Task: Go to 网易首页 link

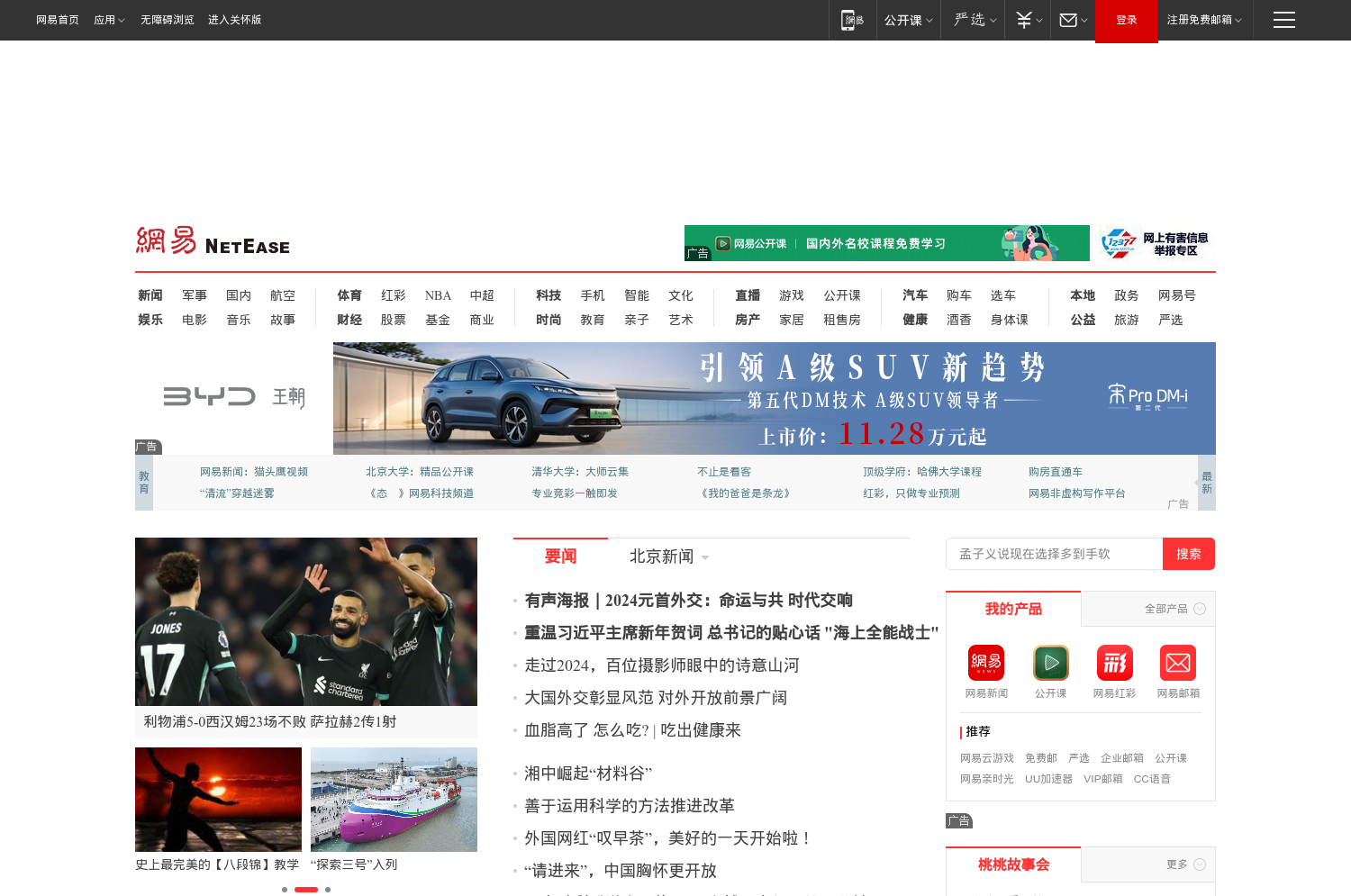Action: tap(58, 20)
